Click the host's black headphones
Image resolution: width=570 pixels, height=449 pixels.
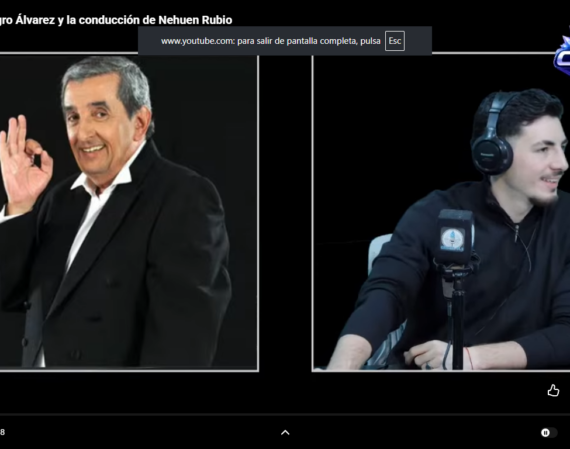coord(493,135)
